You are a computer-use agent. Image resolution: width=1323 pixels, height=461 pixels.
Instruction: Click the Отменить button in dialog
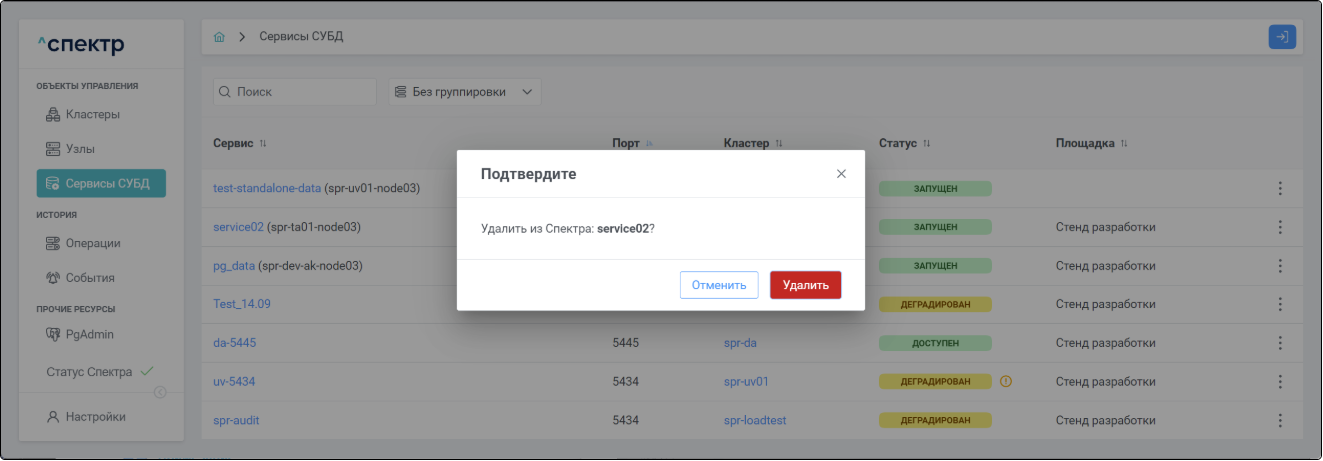(719, 285)
